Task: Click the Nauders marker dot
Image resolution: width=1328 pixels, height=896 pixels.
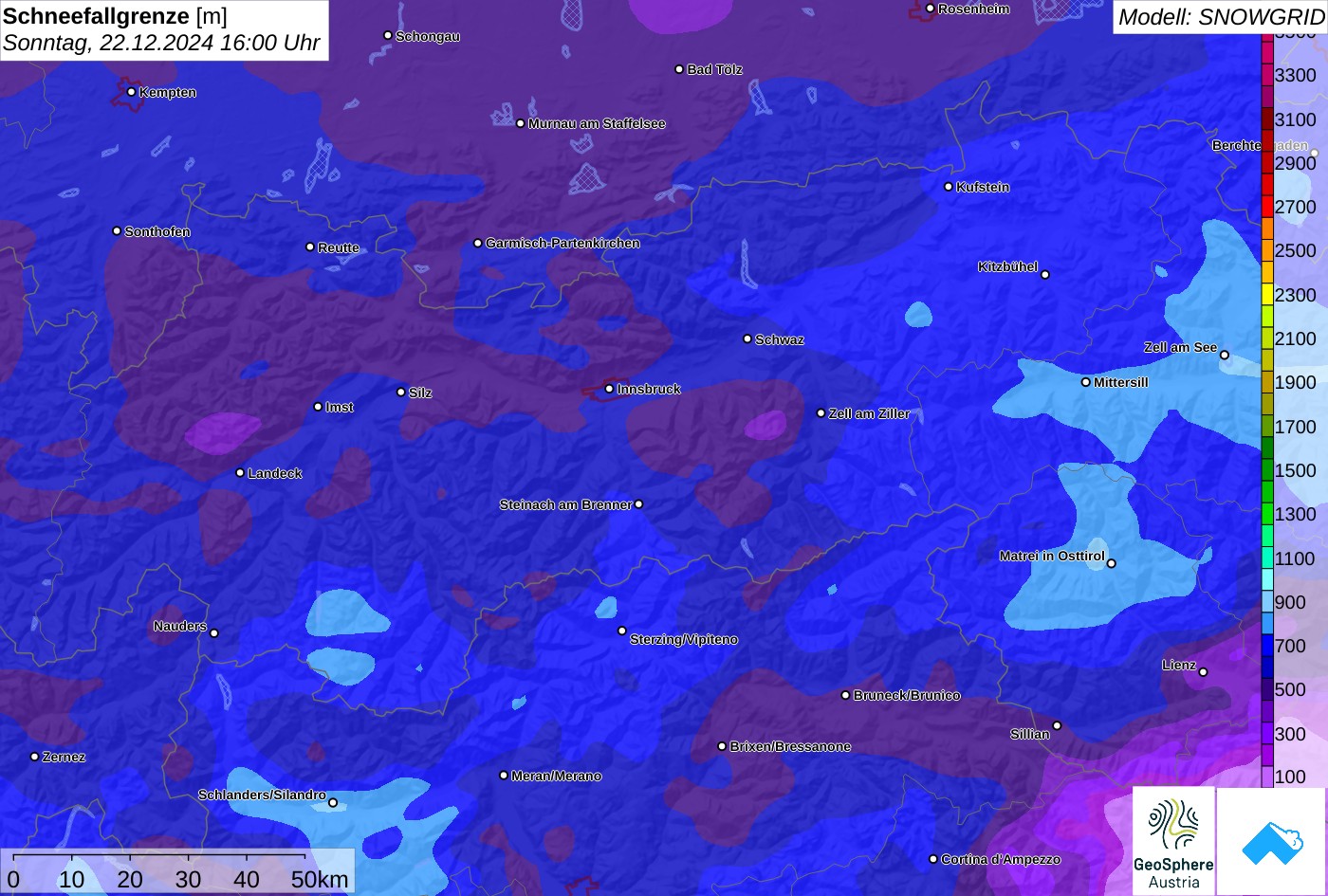Action: [x=214, y=633]
